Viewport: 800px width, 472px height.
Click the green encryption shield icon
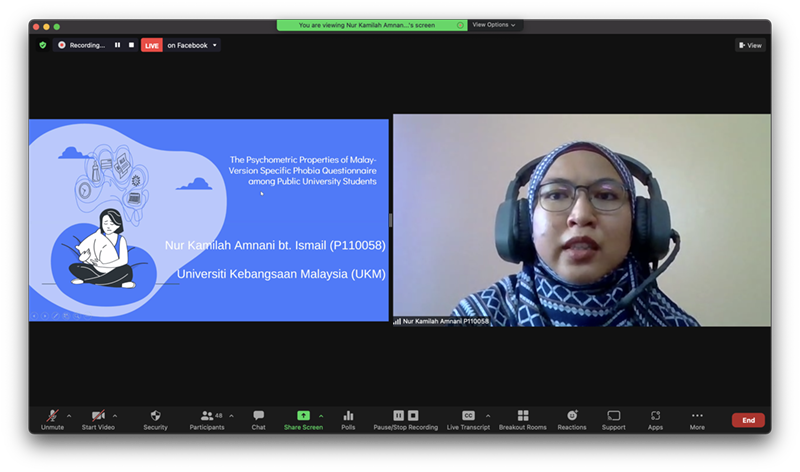tap(42, 45)
